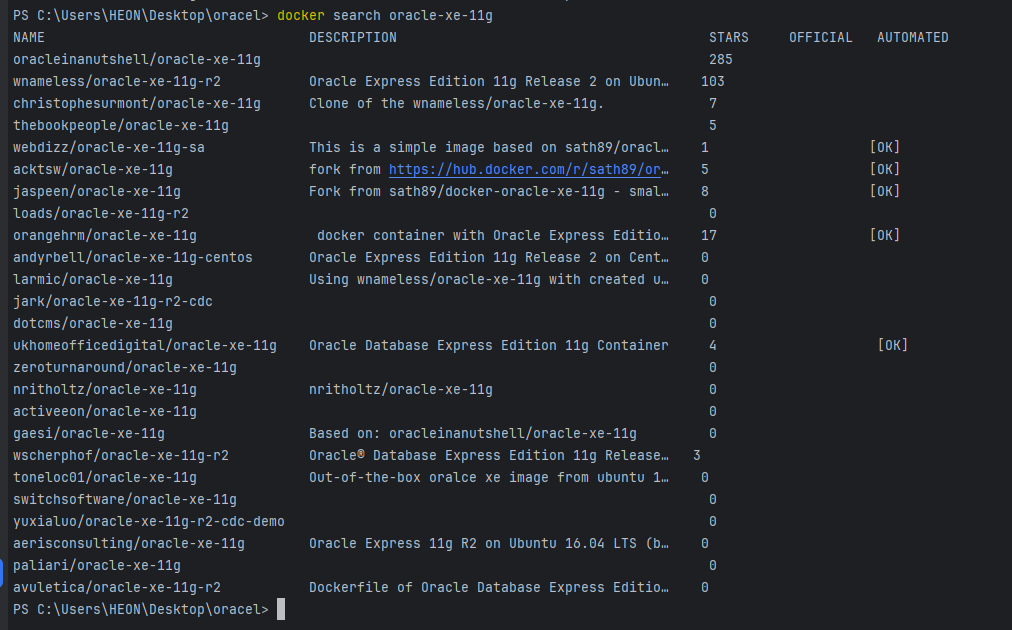Select text 'yuxialuo/oracle-xe-11g-r2-cdc-demo'
Image resolution: width=1012 pixels, height=630 pixels.
tap(149, 521)
